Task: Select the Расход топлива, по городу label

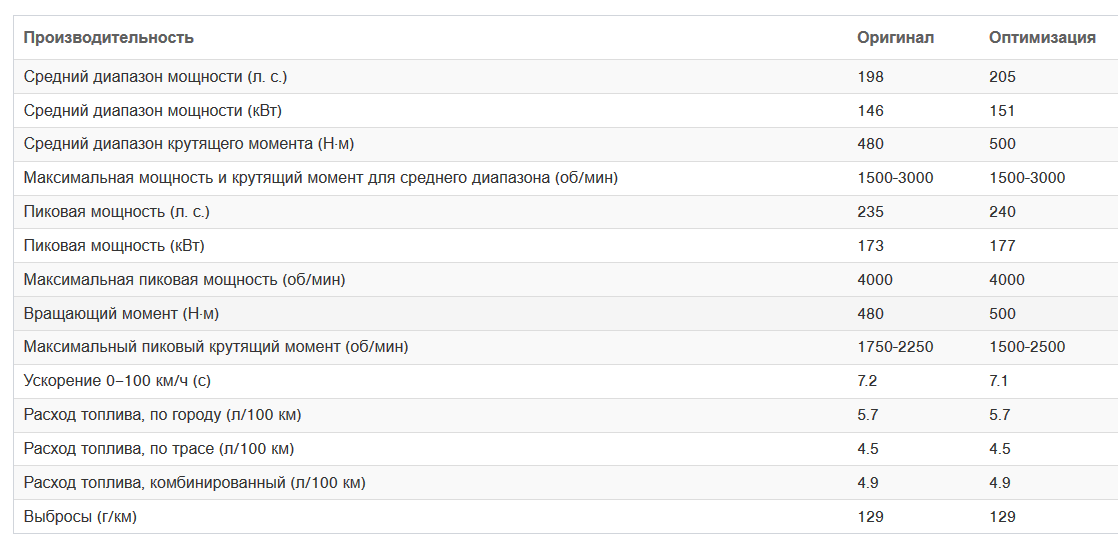Action: pos(162,415)
